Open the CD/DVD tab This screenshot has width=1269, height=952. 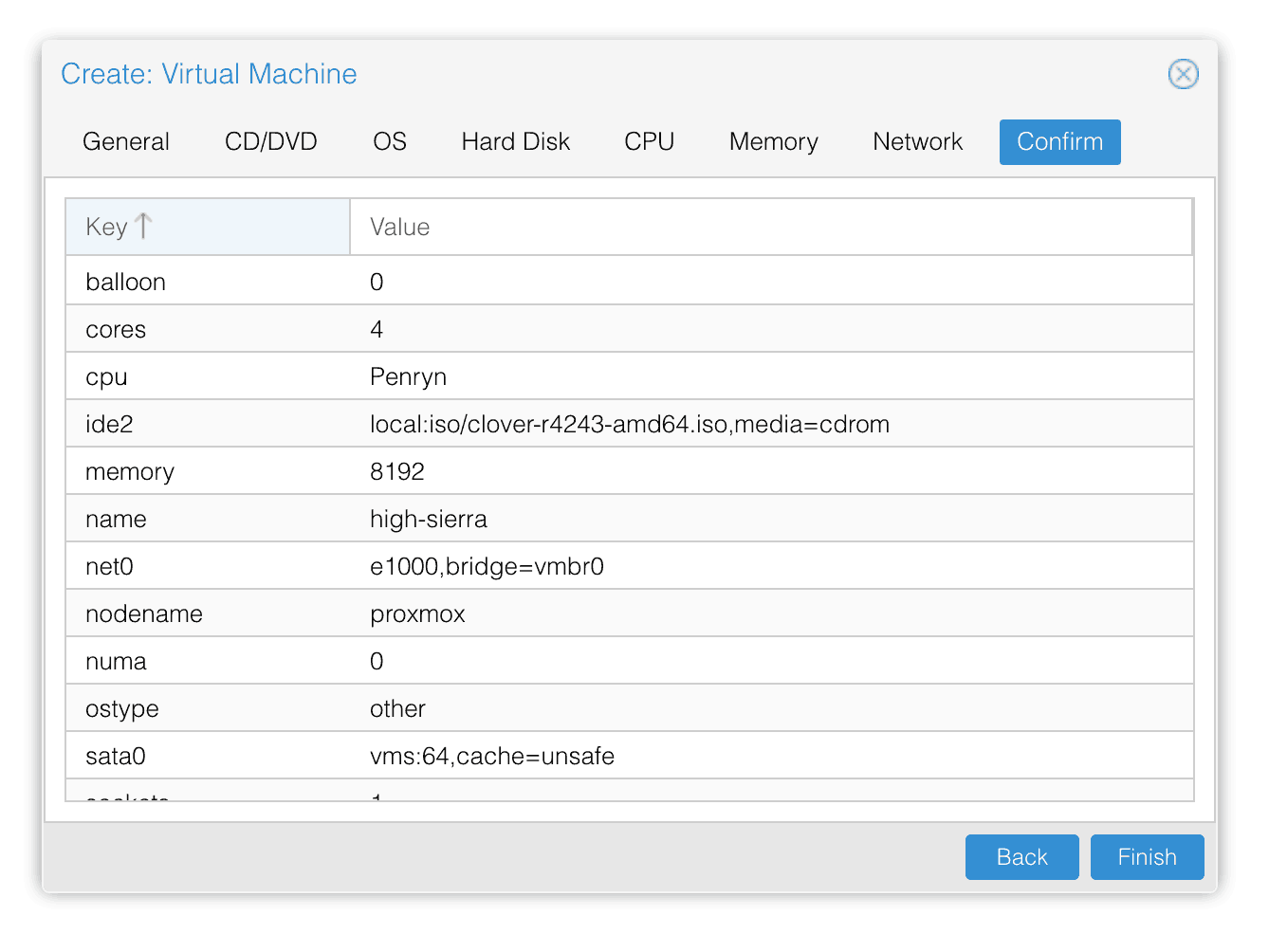point(271,142)
